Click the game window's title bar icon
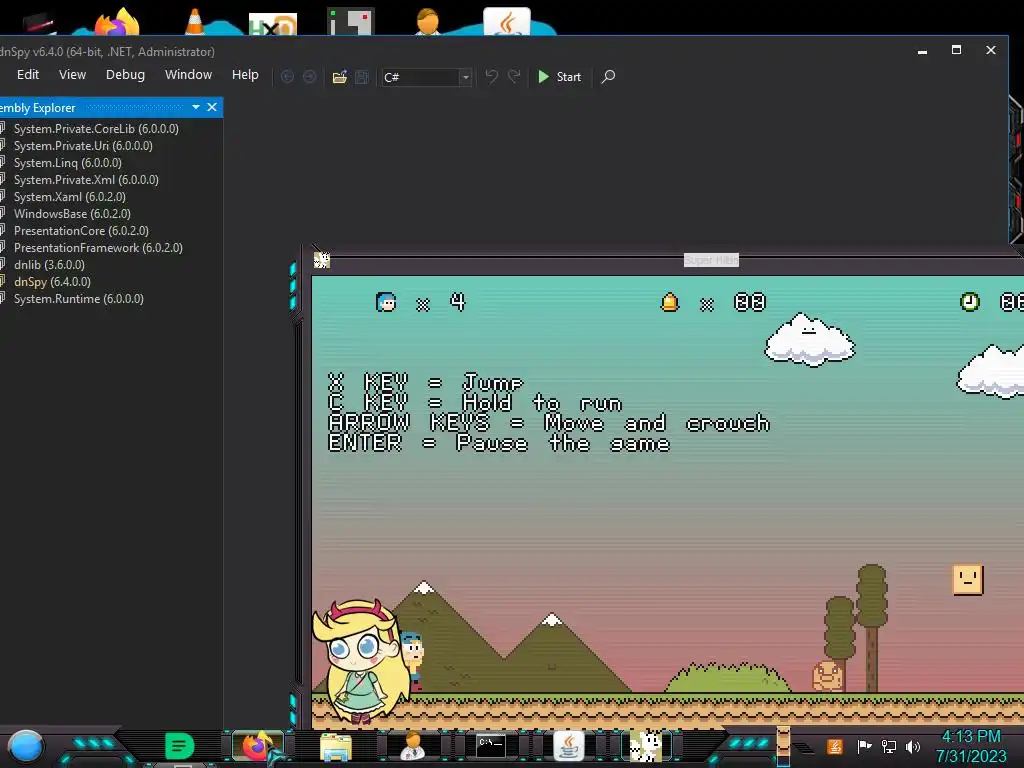 pyautogui.click(x=321, y=260)
